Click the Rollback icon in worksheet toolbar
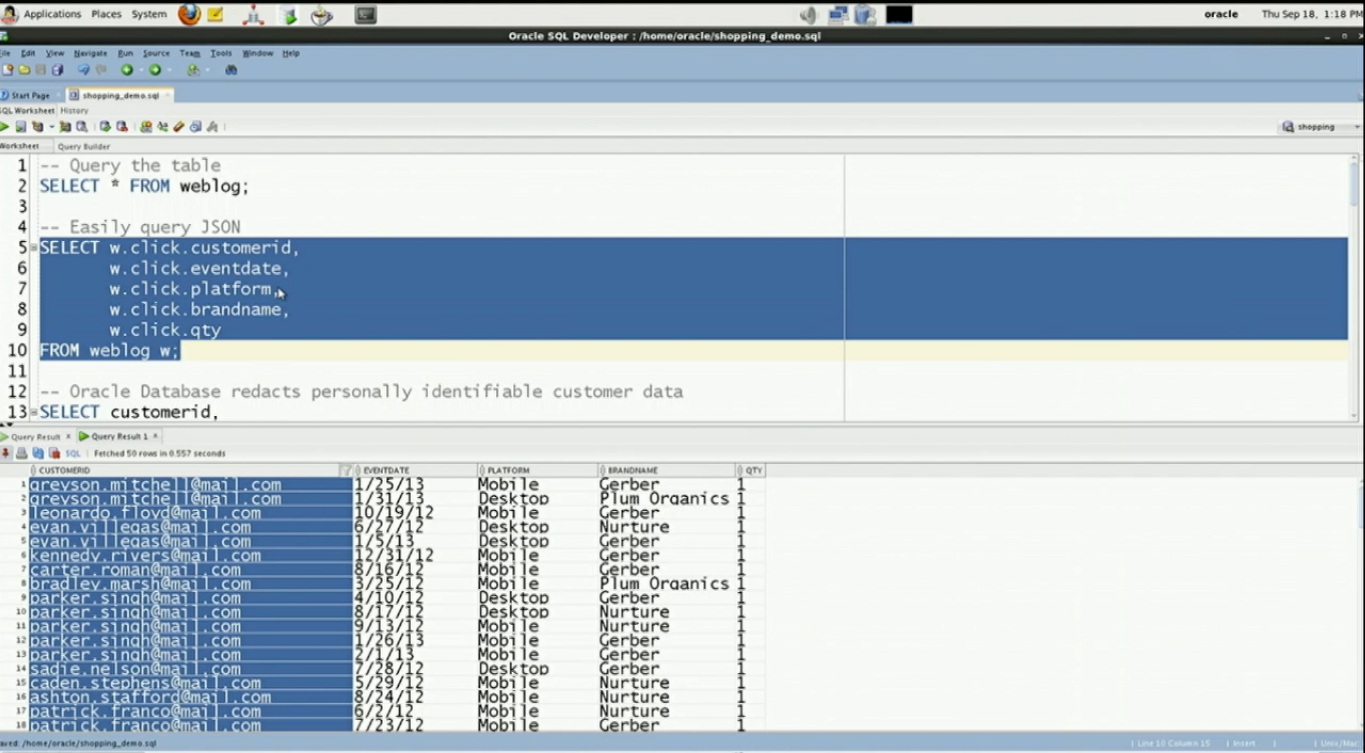Screen dimensions: 1365x753 122,127
